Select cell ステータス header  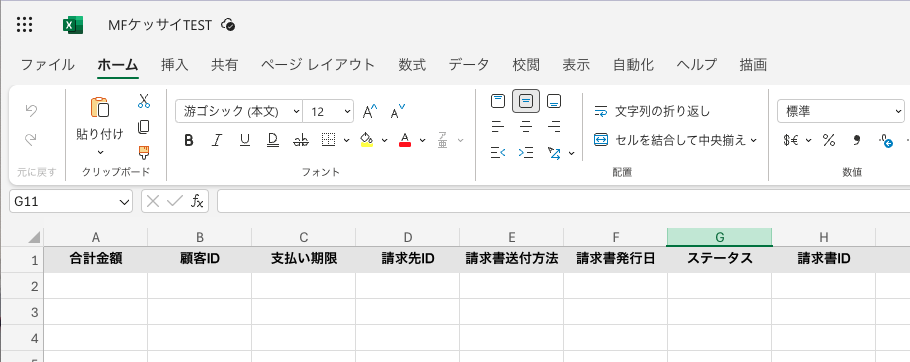point(720,259)
